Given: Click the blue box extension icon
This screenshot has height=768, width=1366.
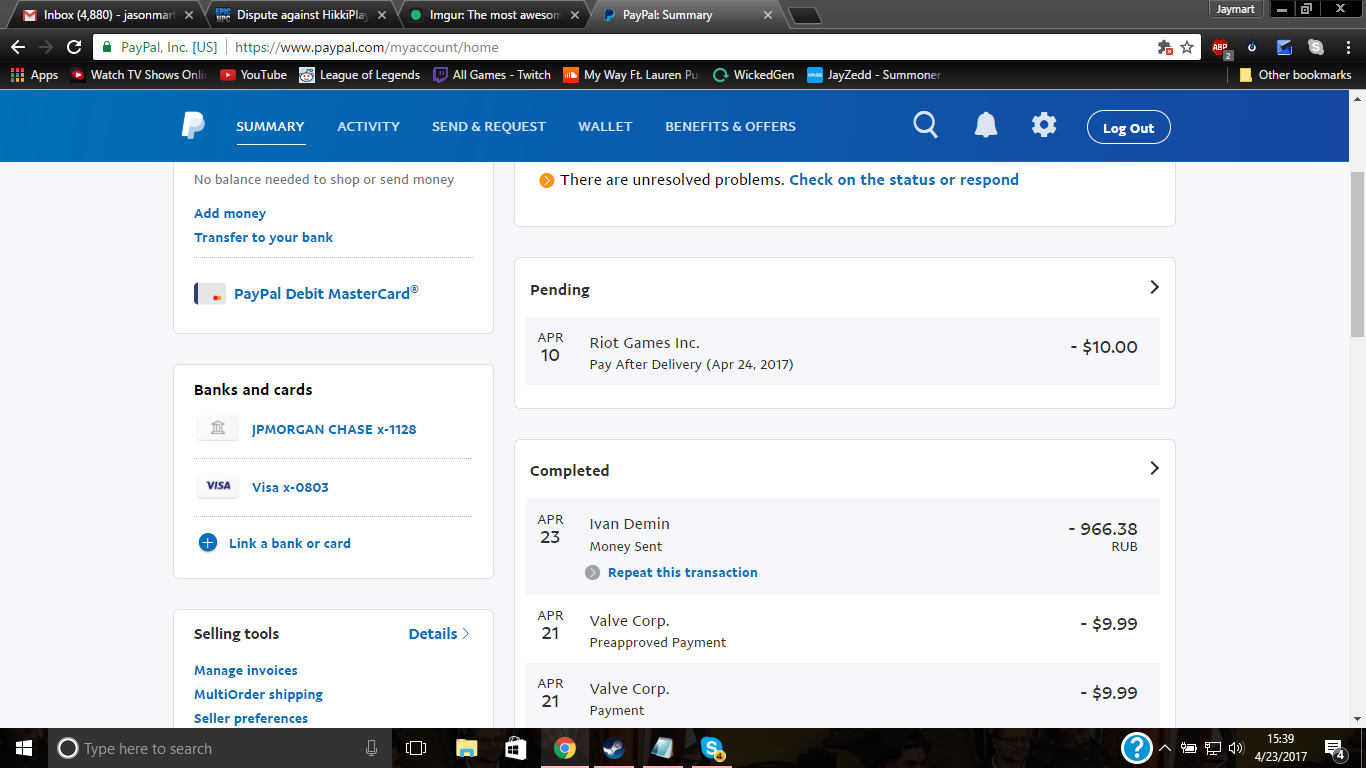Looking at the screenshot, I should [x=1284, y=47].
